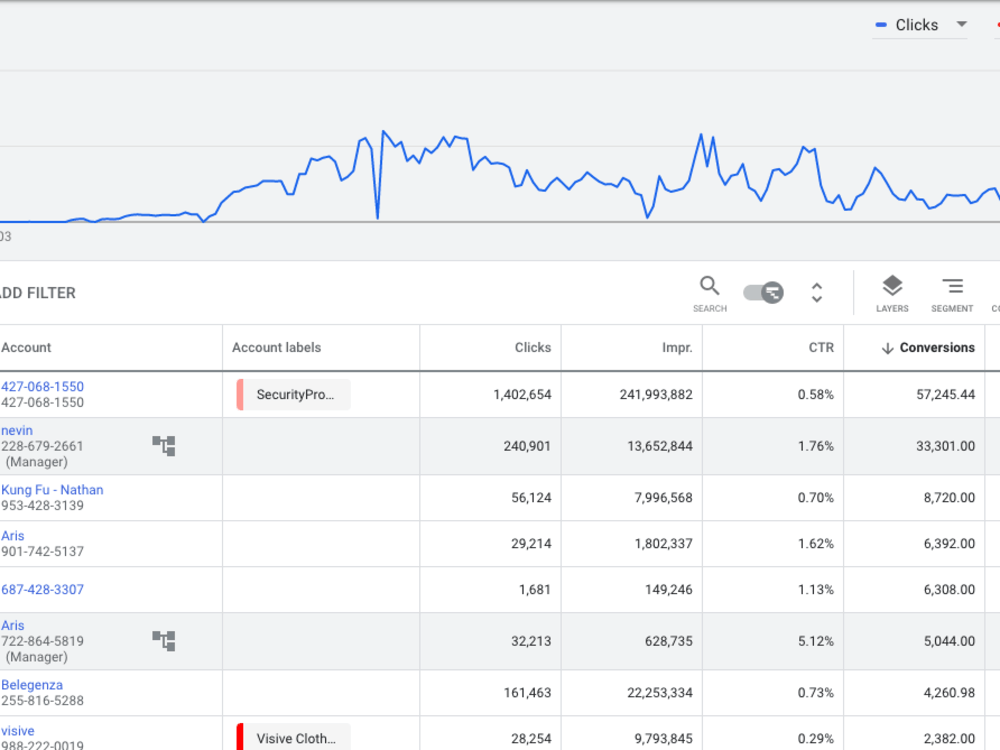Select clicks value 29,214
Screen dimensions: 1000x750
pyautogui.click(x=531, y=544)
